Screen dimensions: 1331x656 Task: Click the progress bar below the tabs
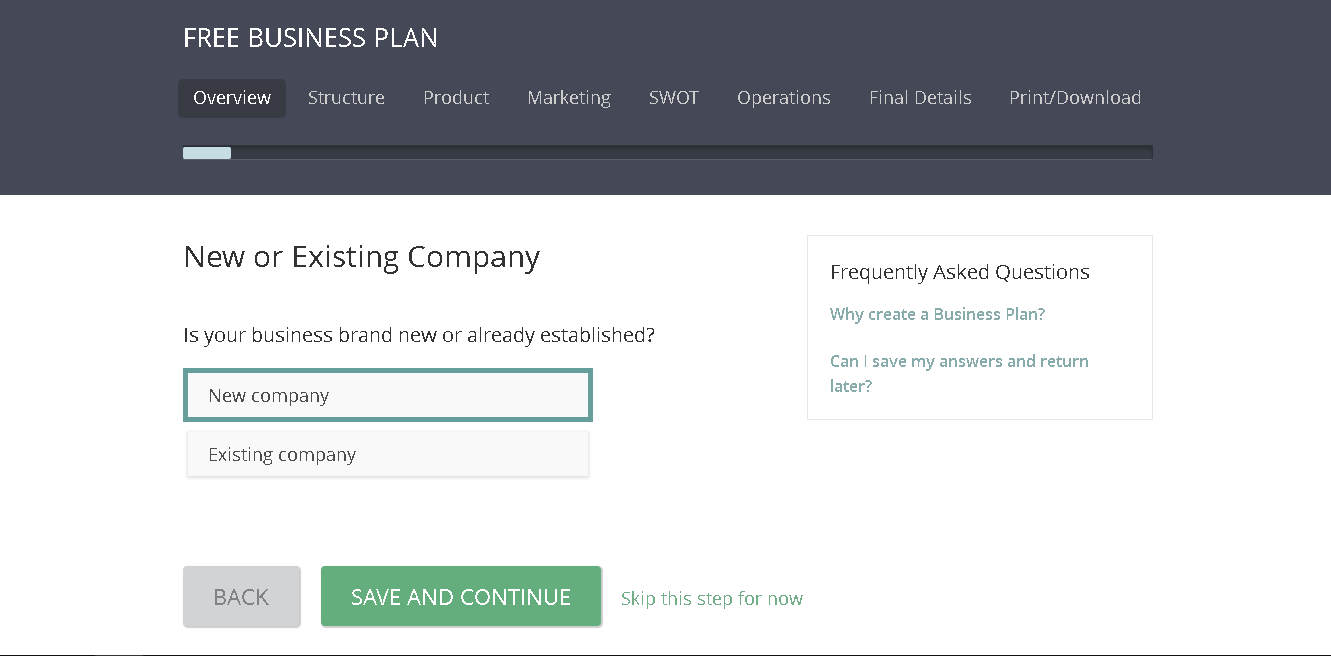click(667, 152)
